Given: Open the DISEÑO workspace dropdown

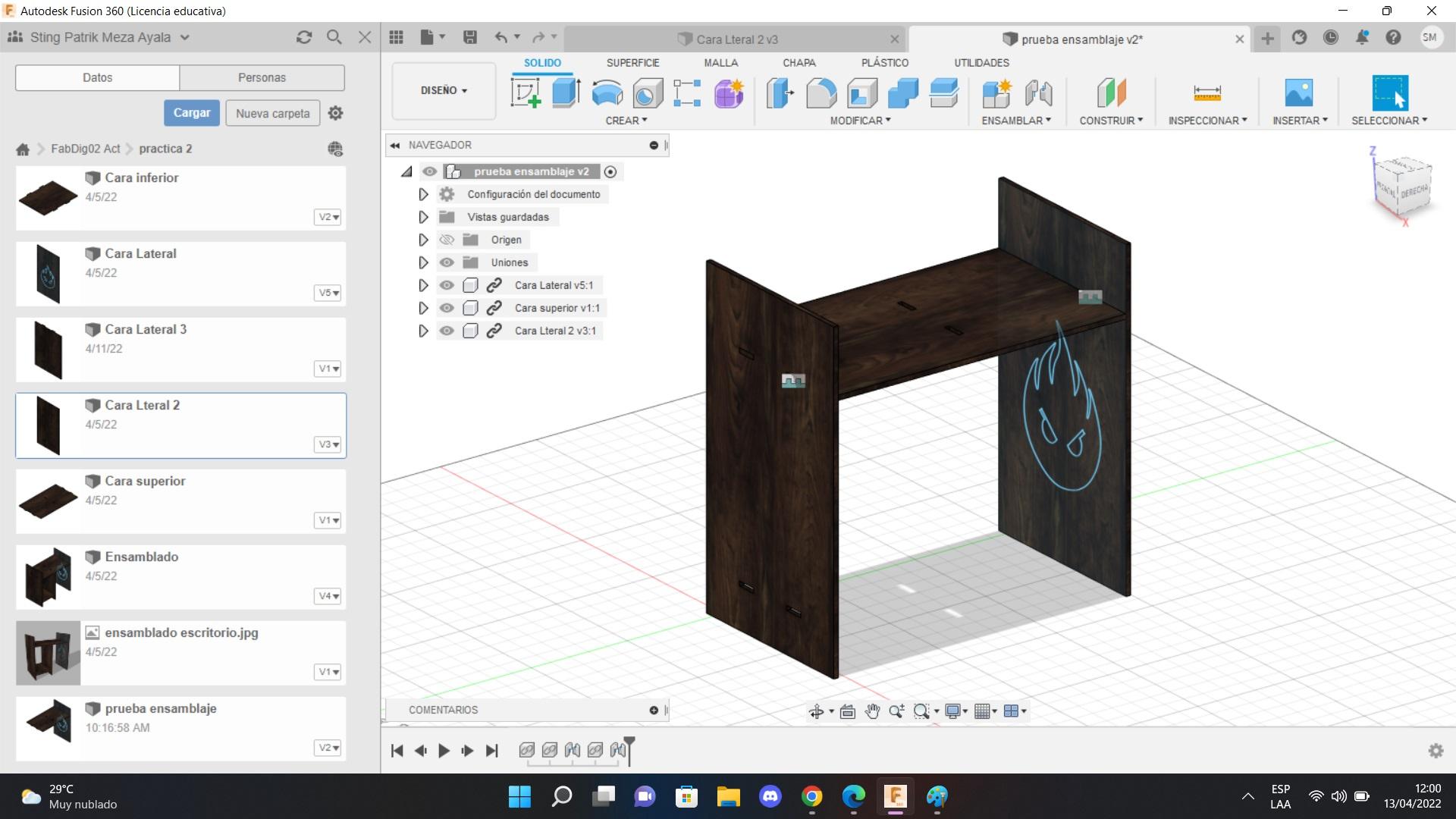Looking at the screenshot, I should [x=444, y=90].
